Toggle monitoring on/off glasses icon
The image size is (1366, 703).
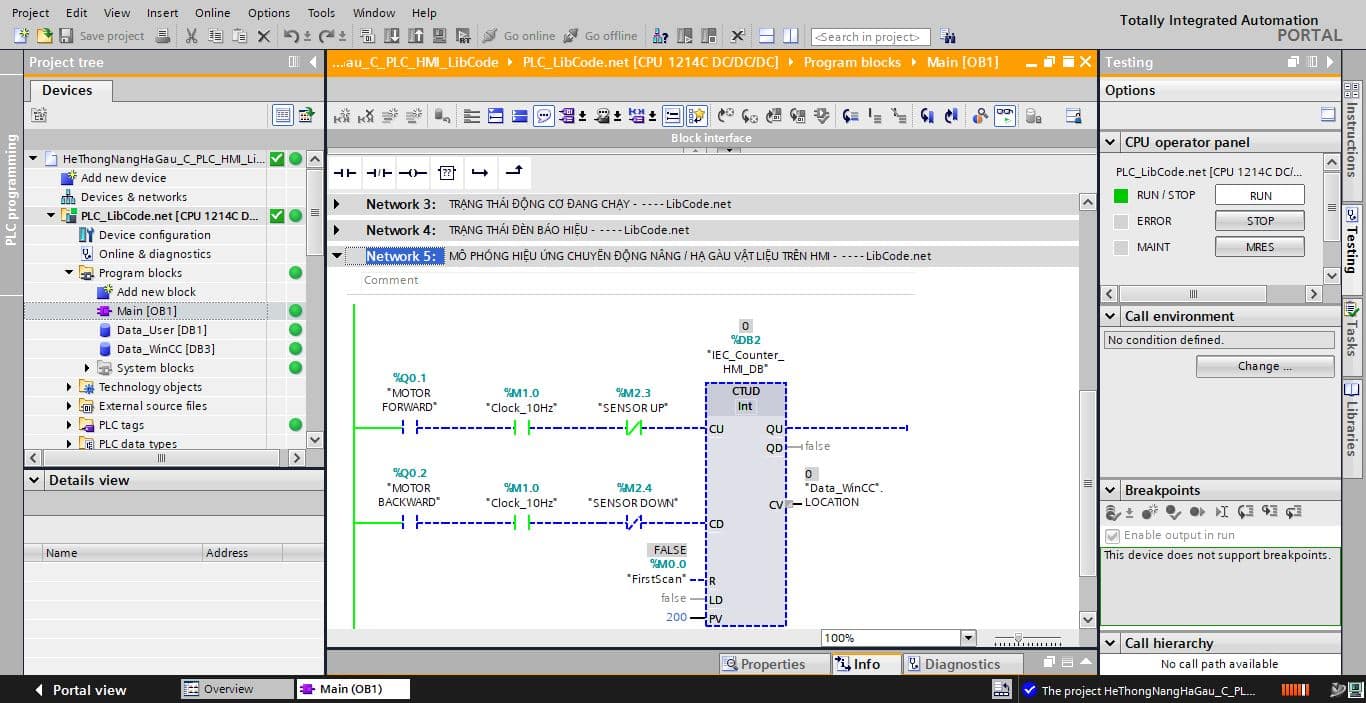(1005, 116)
